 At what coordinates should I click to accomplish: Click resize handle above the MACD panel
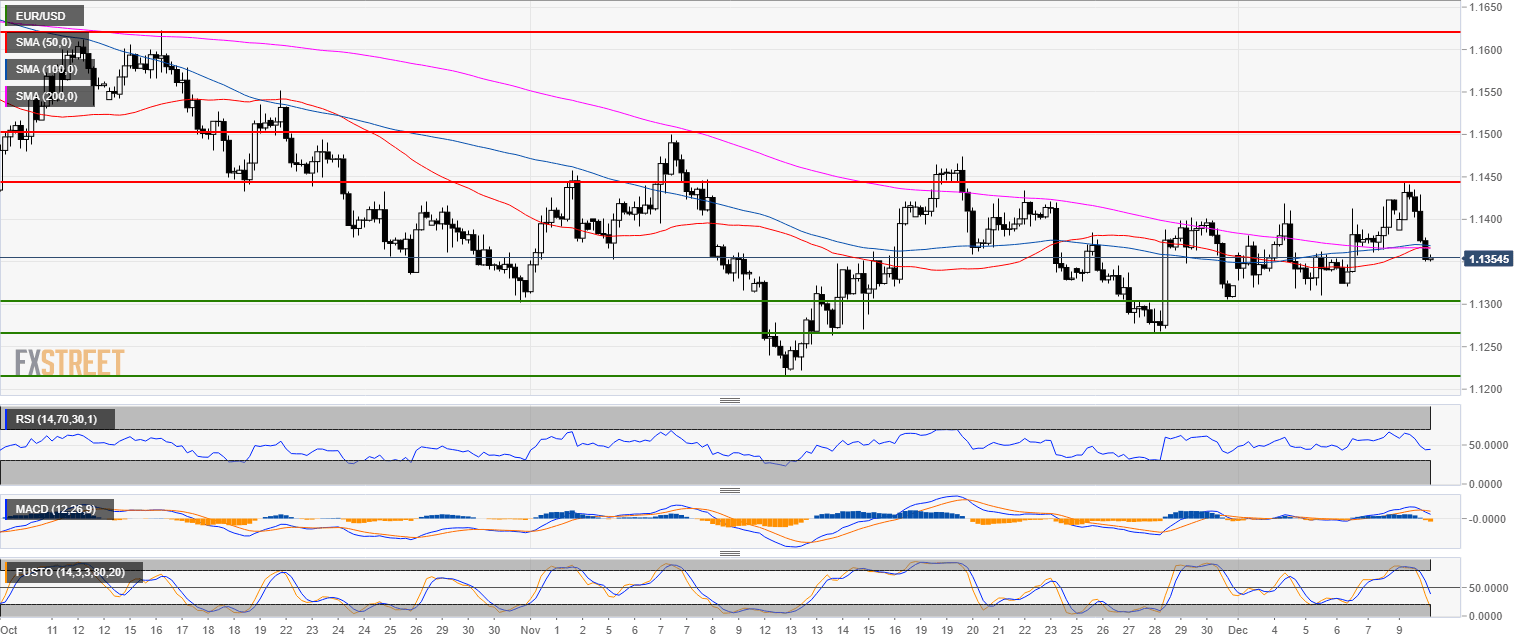[729, 490]
